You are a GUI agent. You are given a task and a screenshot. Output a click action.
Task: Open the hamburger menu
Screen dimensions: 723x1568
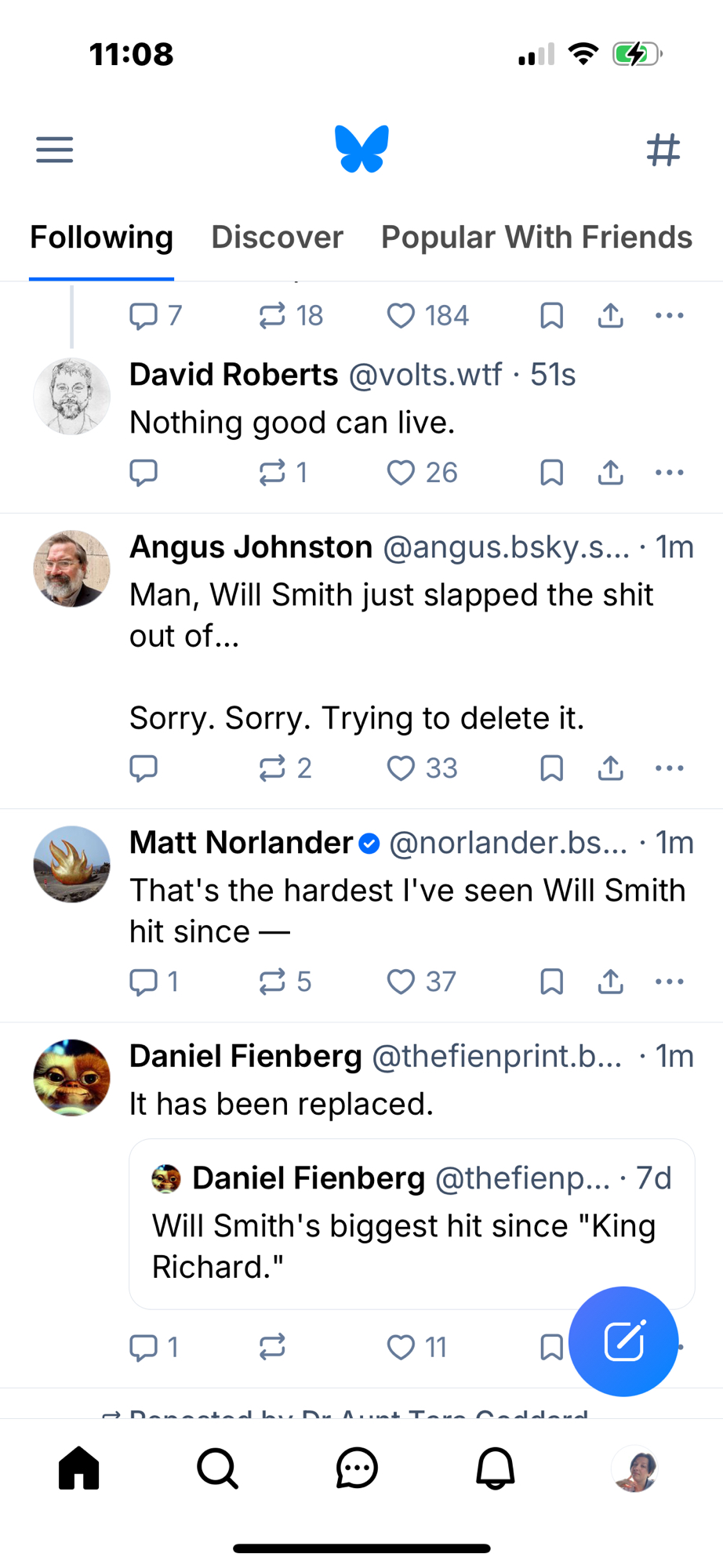54,149
